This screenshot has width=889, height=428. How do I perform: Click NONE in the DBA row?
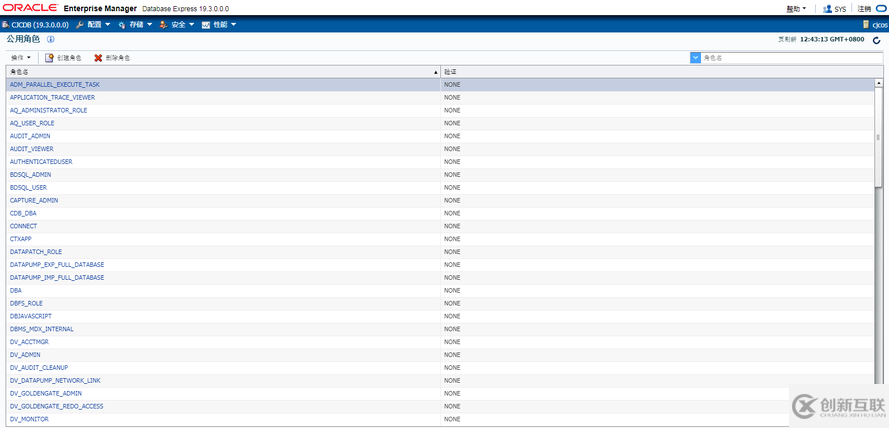(452, 291)
